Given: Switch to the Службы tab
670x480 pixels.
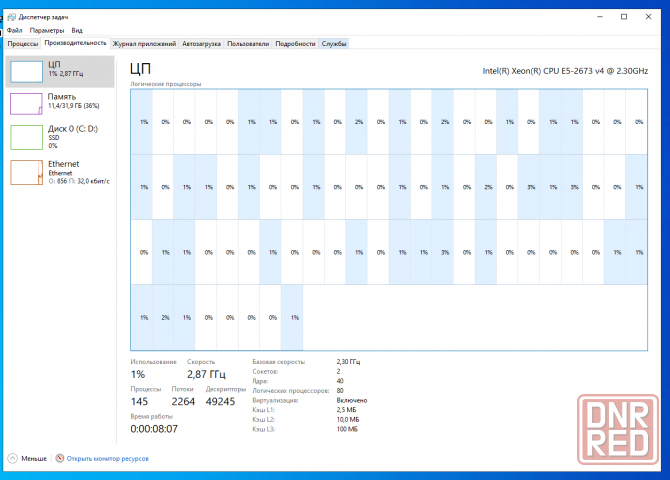Looking at the screenshot, I should pyautogui.click(x=334, y=44).
